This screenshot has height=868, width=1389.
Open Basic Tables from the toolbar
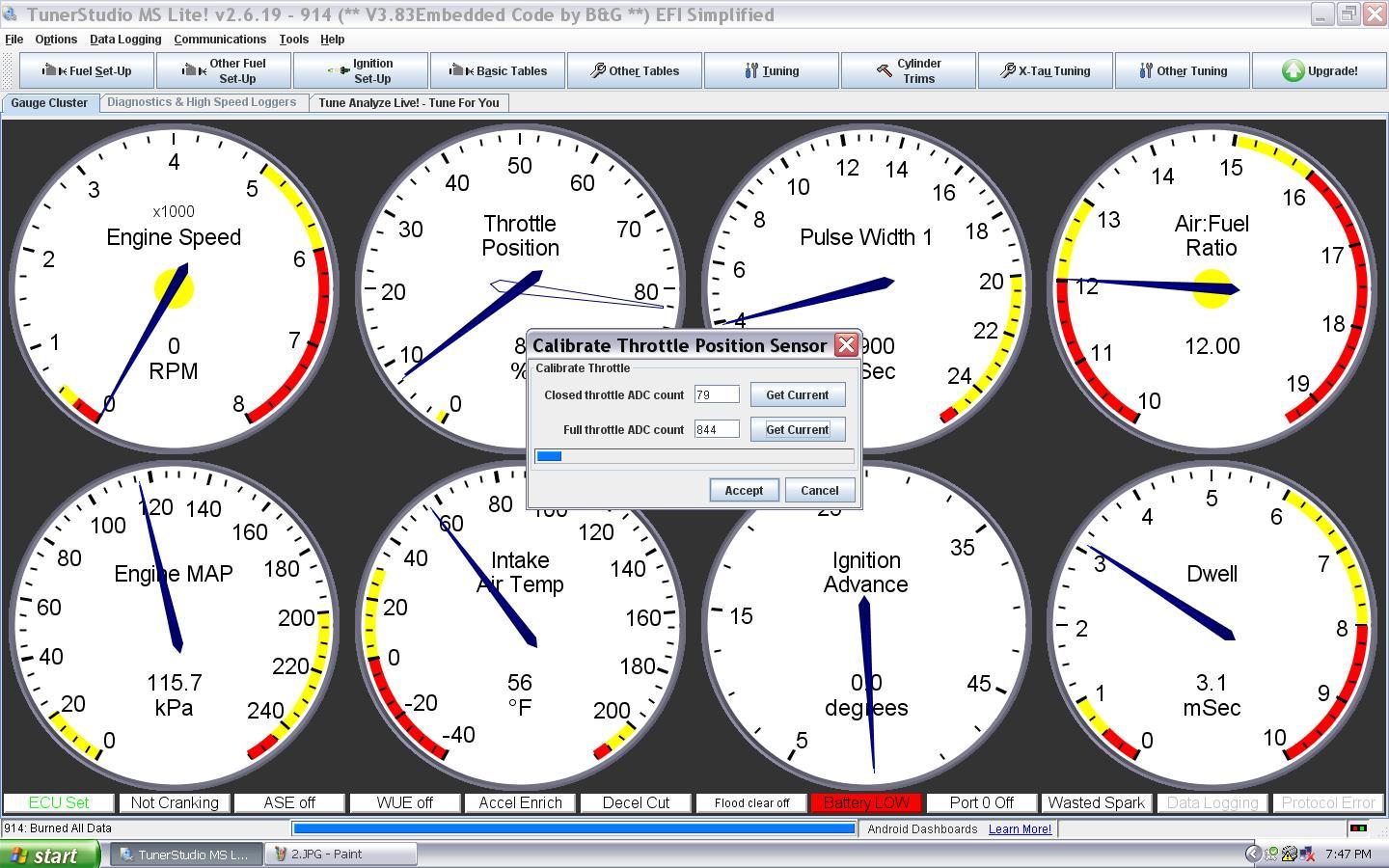pos(498,70)
